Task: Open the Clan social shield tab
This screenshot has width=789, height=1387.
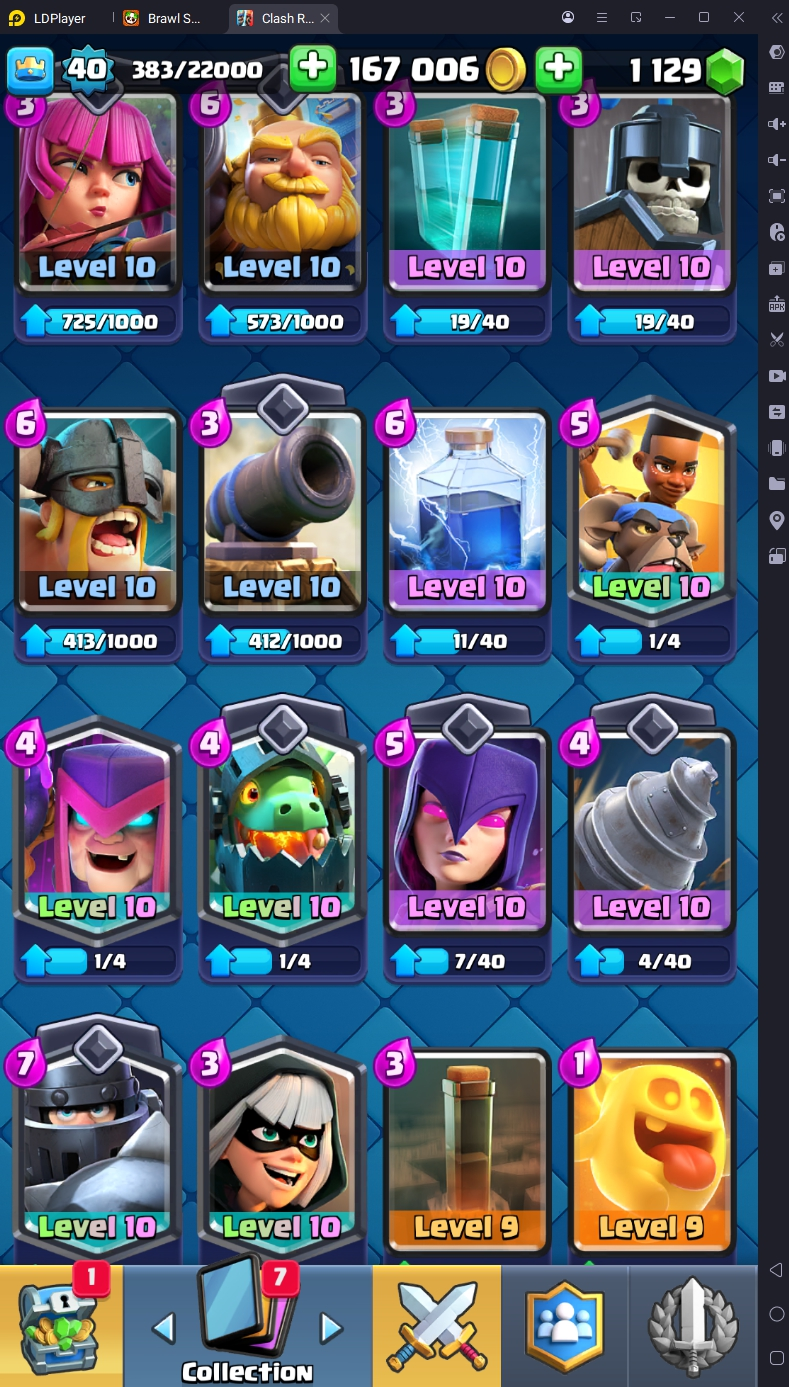Action: 565,1325
